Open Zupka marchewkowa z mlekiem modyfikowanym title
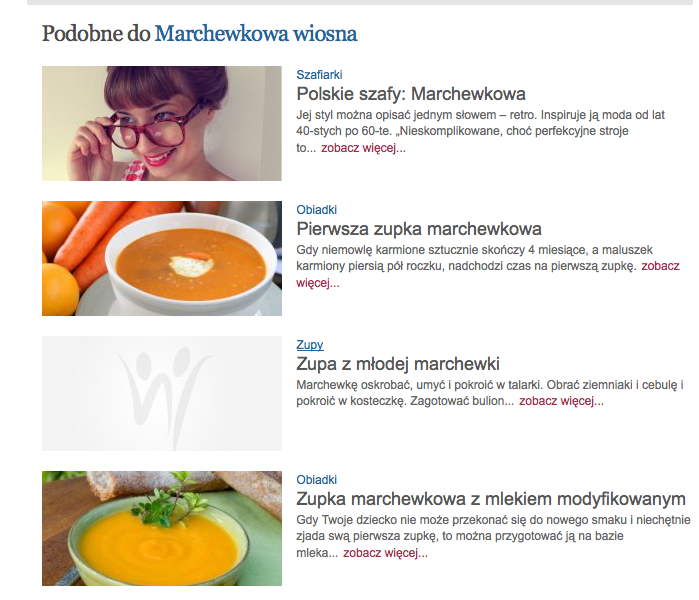Viewport: 699px width, 600px height. click(x=491, y=499)
